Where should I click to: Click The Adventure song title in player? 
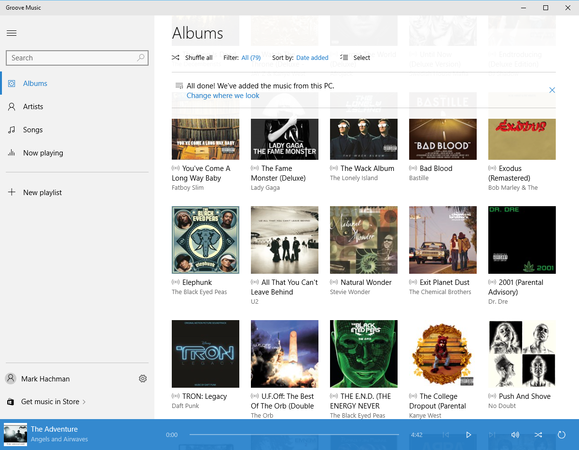pyautogui.click(x=54, y=429)
